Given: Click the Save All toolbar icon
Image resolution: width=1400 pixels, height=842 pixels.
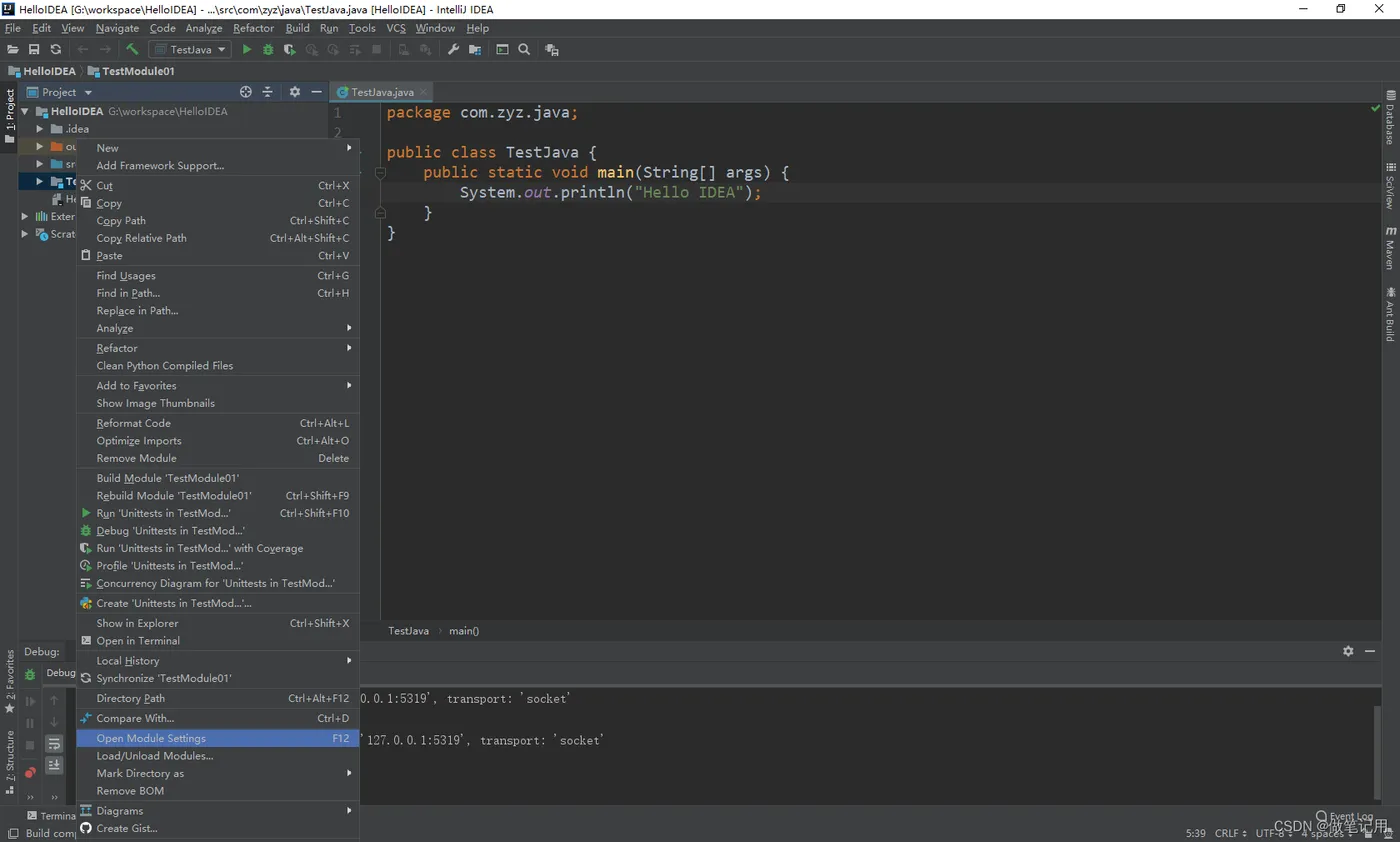Looking at the screenshot, I should 34,49.
